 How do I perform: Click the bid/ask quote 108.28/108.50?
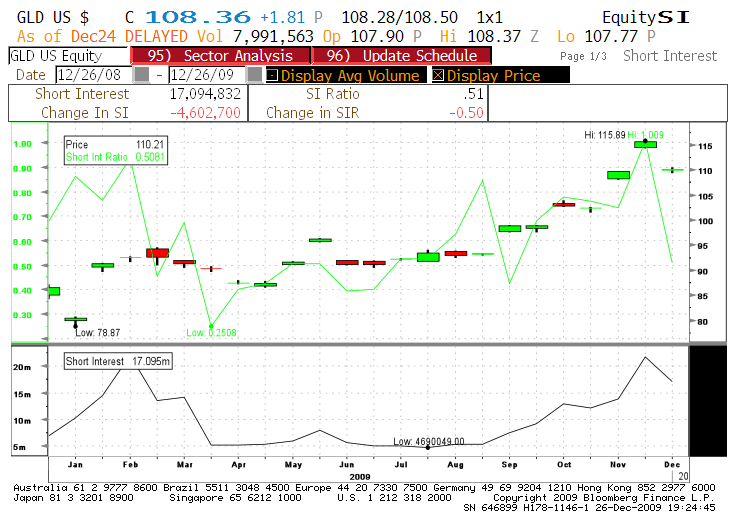click(x=399, y=17)
